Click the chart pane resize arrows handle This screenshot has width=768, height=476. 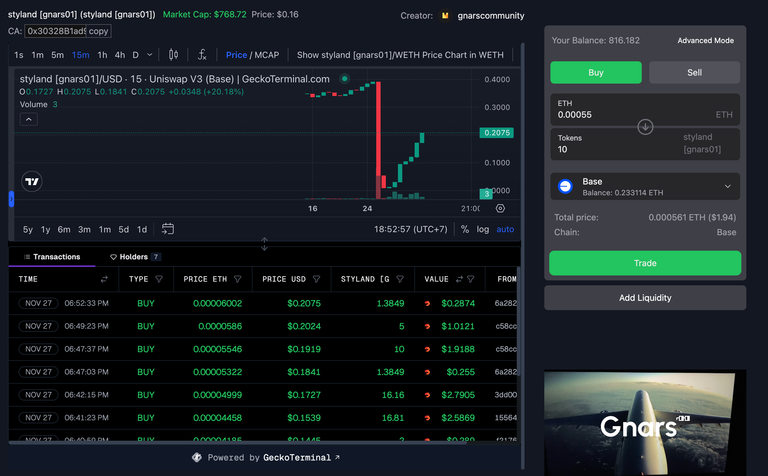click(x=264, y=244)
